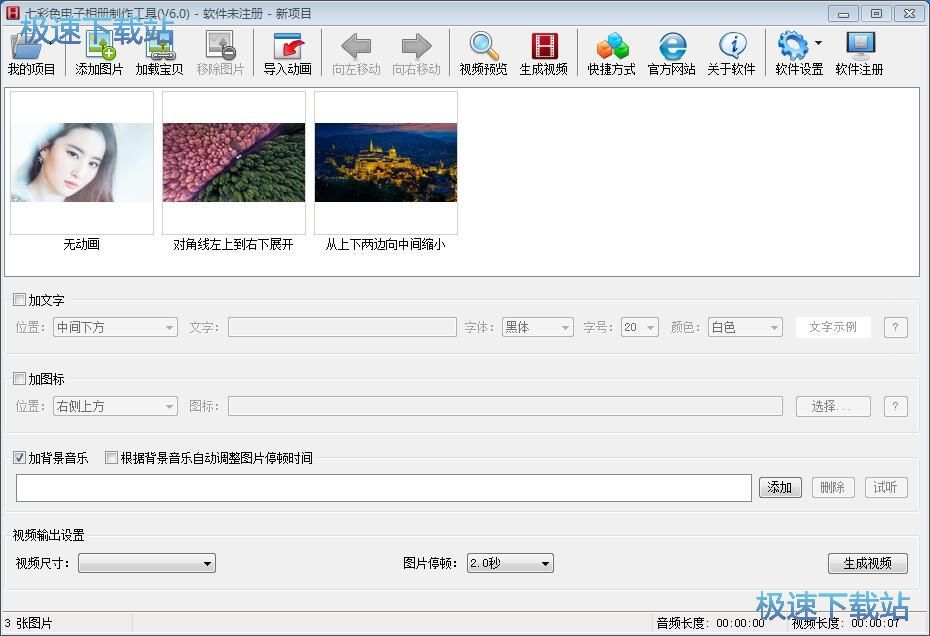Click the 添加 music button
The image size is (930, 636).
coord(781,487)
